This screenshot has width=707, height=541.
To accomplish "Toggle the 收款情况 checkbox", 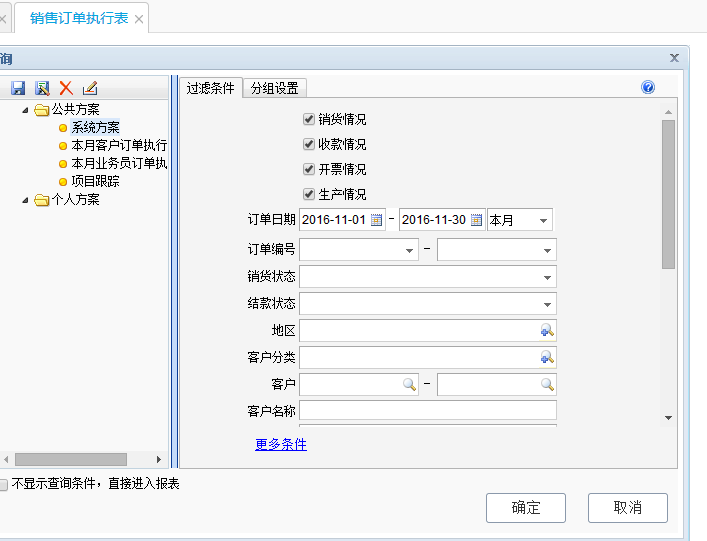I will click(x=309, y=144).
